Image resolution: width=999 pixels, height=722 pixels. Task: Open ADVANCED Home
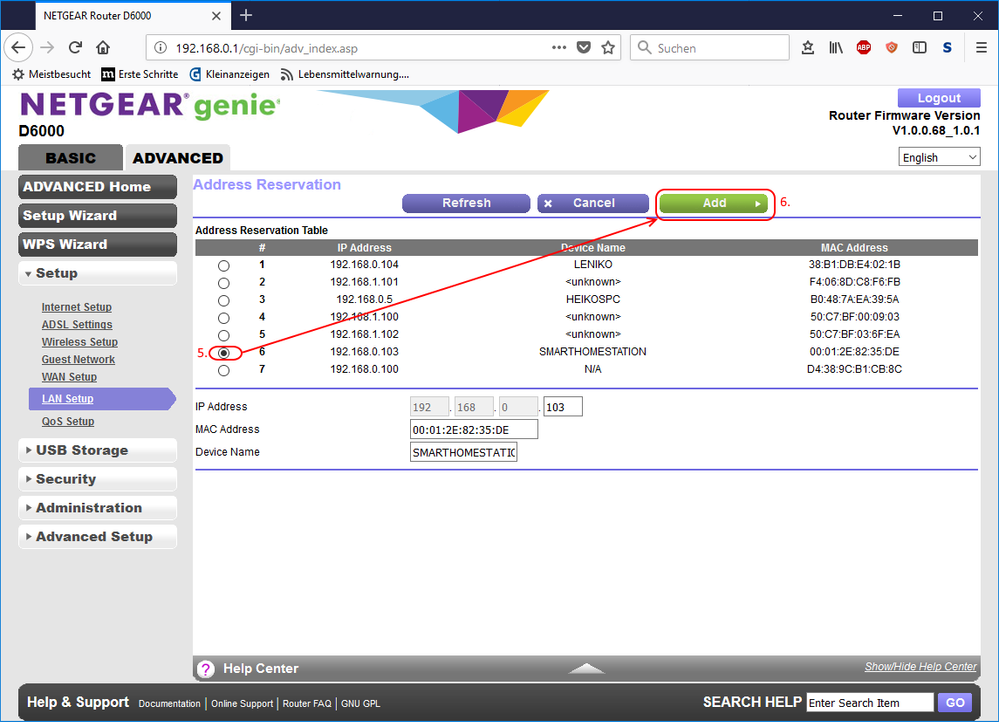[97, 187]
